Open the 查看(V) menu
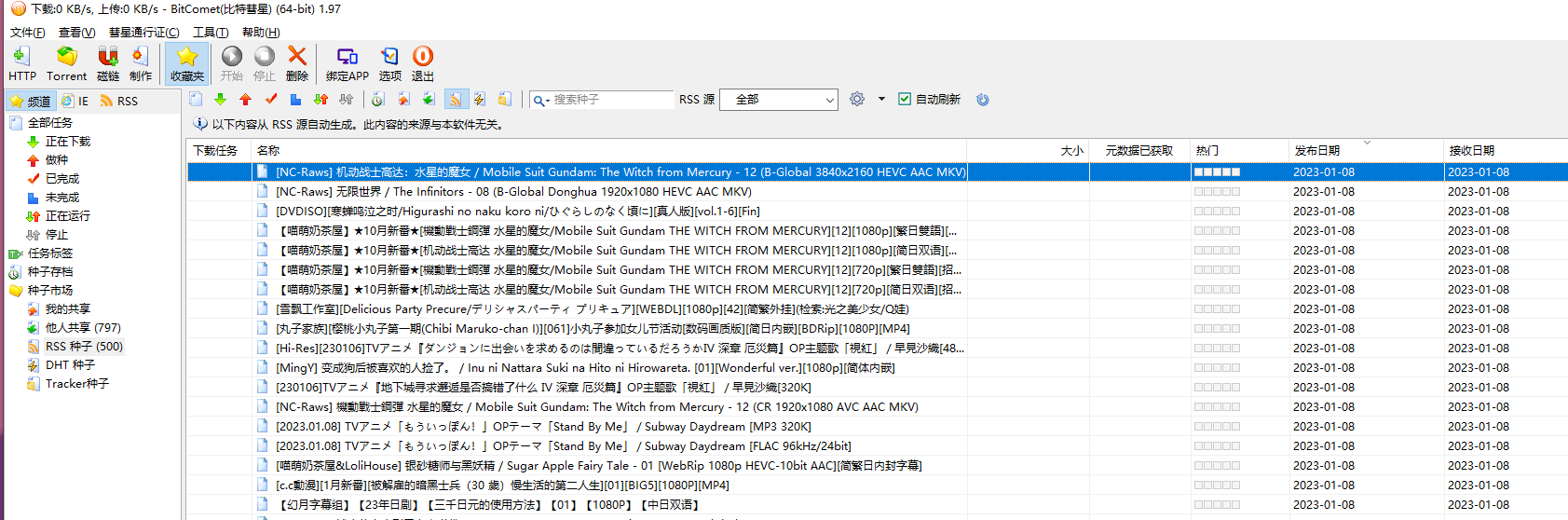The height and width of the screenshot is (520, 1568). pyautogui.click(x=76, y=32)
